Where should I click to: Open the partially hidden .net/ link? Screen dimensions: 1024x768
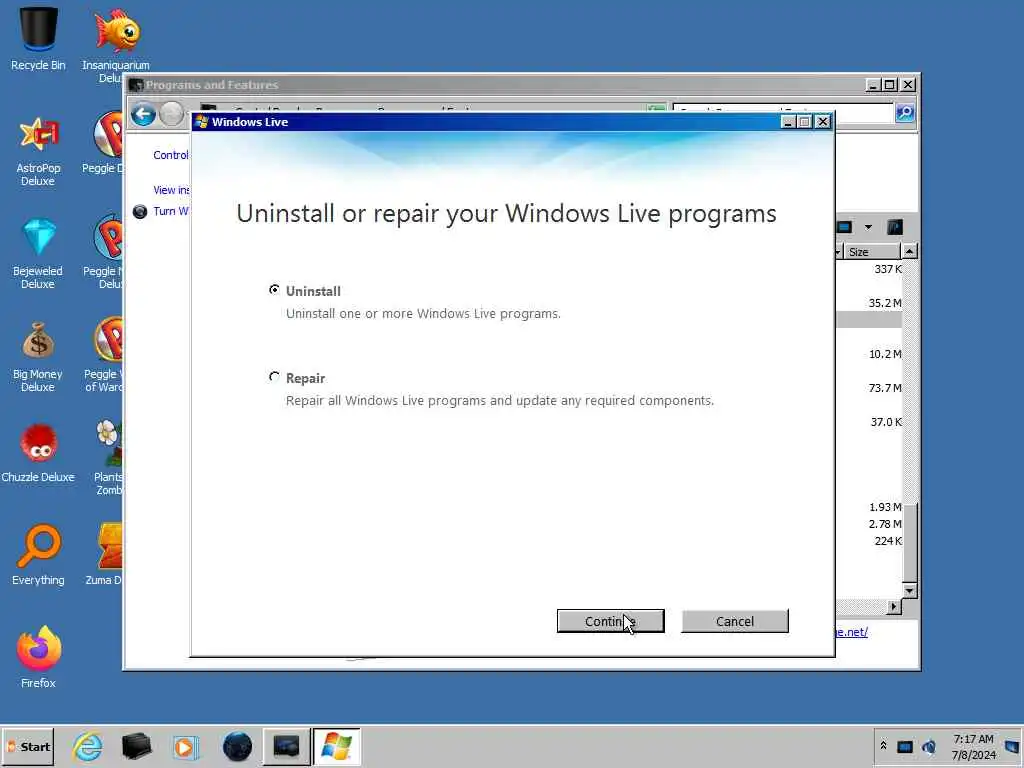tap(852, 632)
